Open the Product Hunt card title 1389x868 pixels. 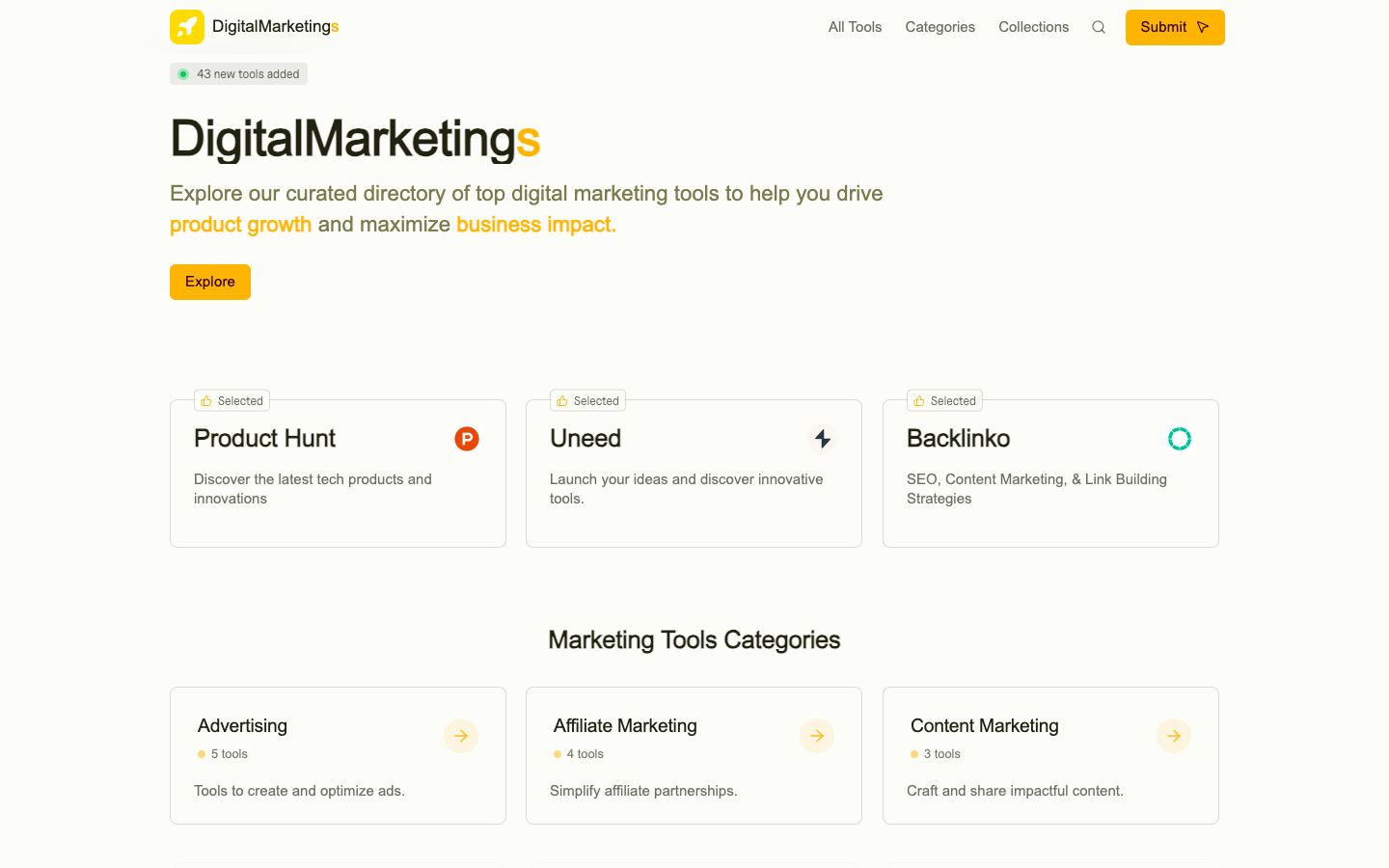264,439
